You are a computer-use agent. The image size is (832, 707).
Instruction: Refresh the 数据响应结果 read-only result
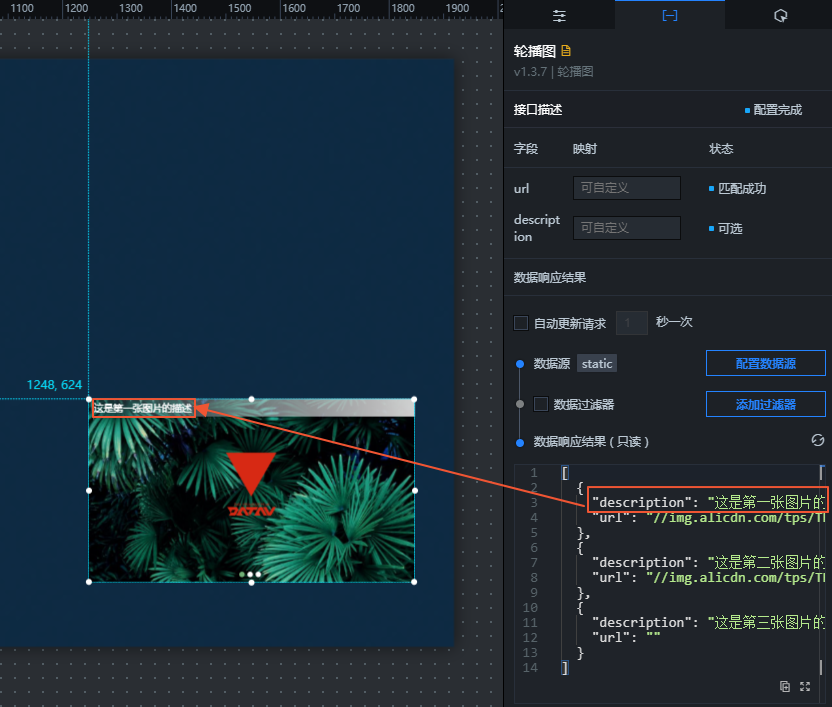[817, 440]
